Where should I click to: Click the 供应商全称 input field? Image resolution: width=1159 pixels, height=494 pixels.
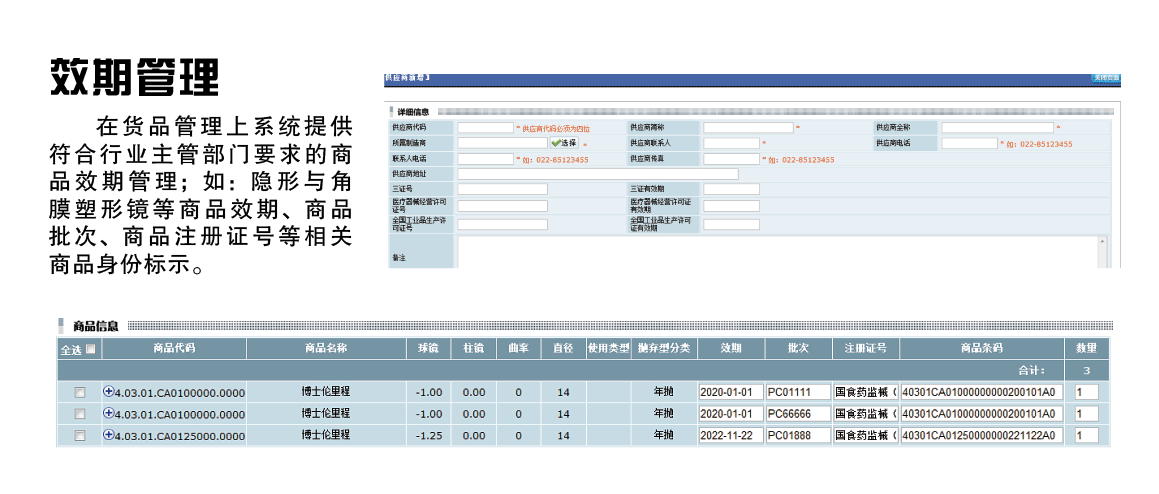pos(997,128)
